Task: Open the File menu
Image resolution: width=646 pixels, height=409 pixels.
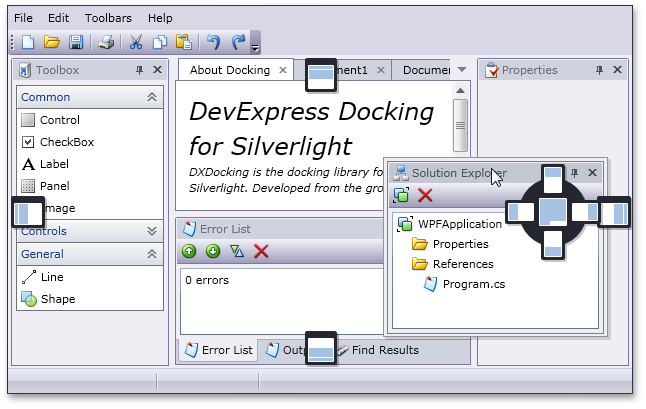Action: 23,18
